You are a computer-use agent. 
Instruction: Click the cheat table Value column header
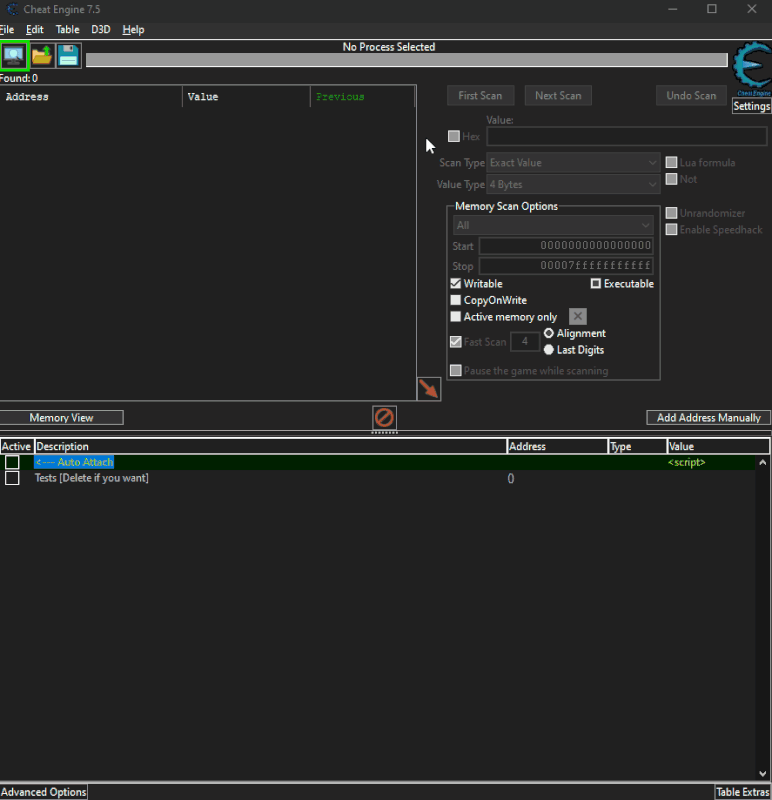tap(718, 446)
